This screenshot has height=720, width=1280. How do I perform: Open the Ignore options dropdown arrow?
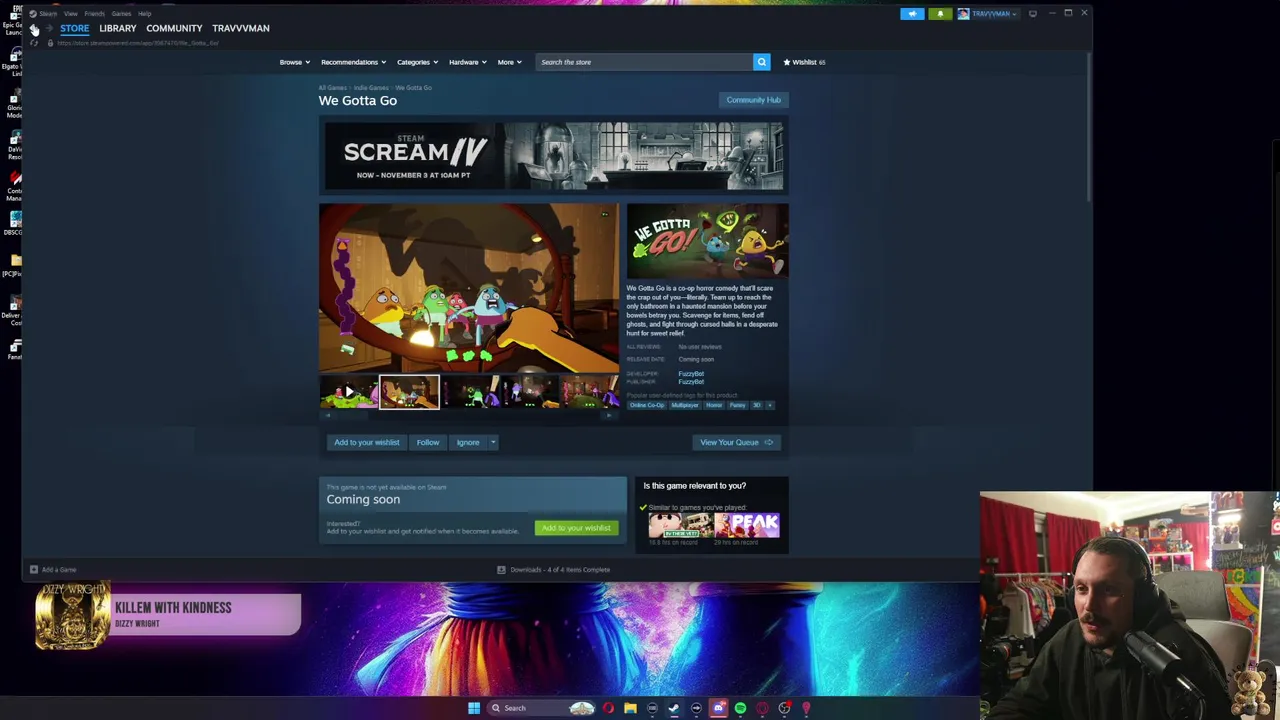click(x=493, y=442)
